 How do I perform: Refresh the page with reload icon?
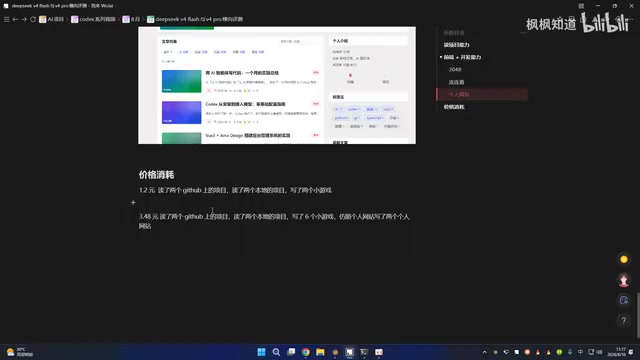(x=33, y=19)
